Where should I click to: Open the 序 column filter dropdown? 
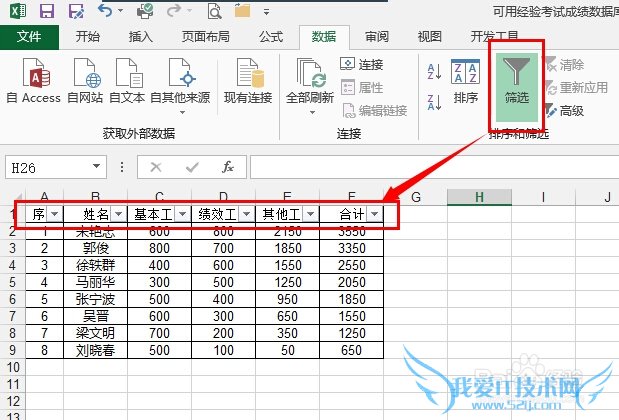(54, 214)
